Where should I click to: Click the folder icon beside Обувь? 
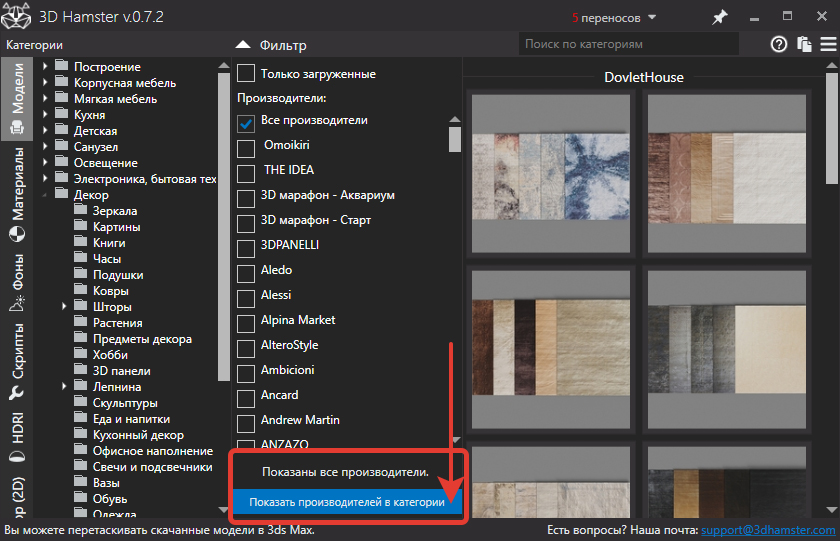tap(80, 498)
